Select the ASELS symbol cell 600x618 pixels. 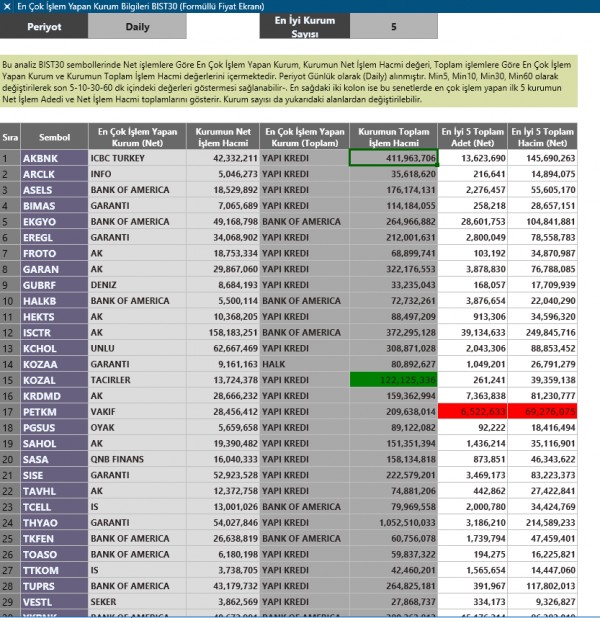coord(54,190)
